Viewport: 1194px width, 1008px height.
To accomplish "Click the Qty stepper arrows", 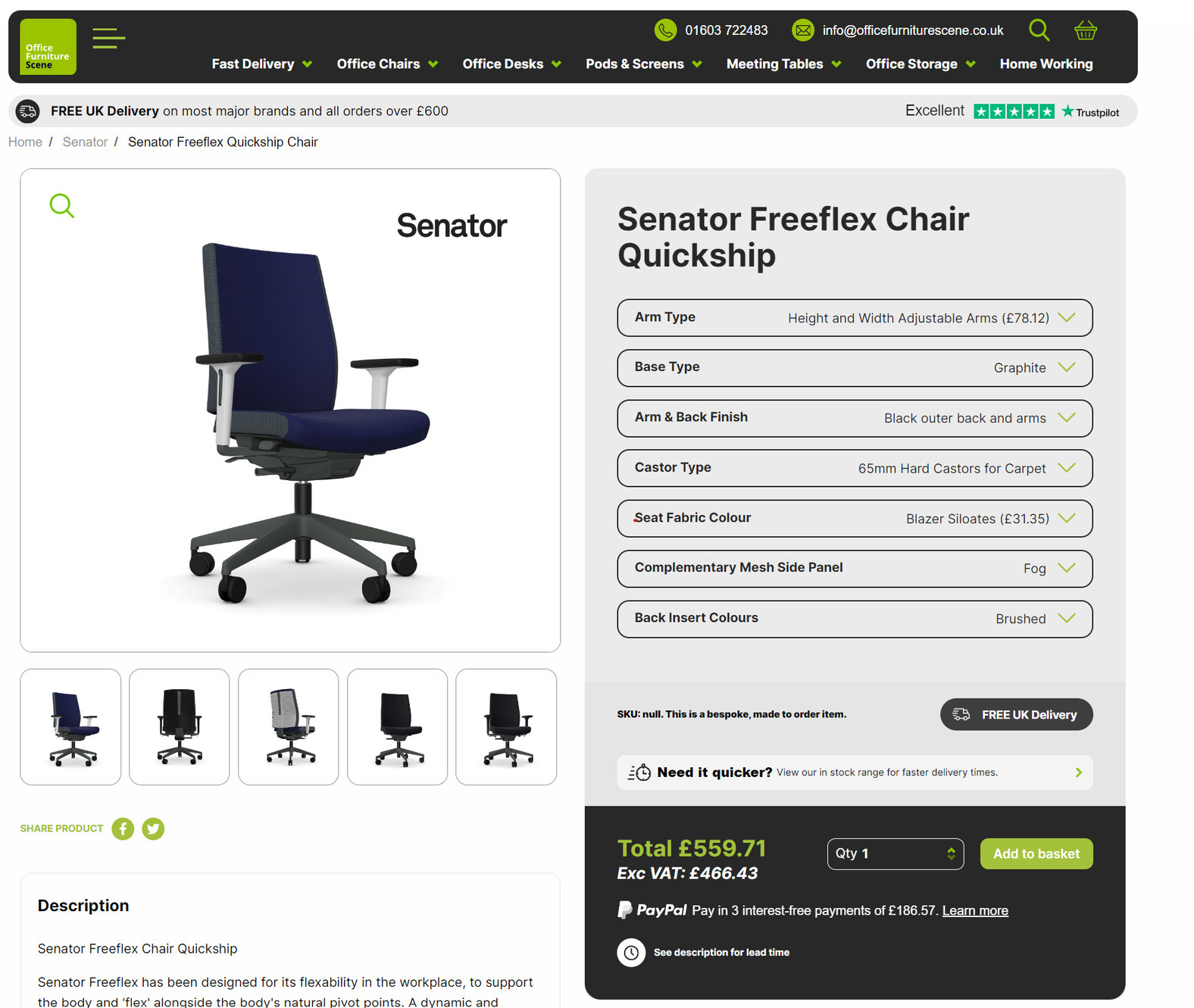I will 951,854.
